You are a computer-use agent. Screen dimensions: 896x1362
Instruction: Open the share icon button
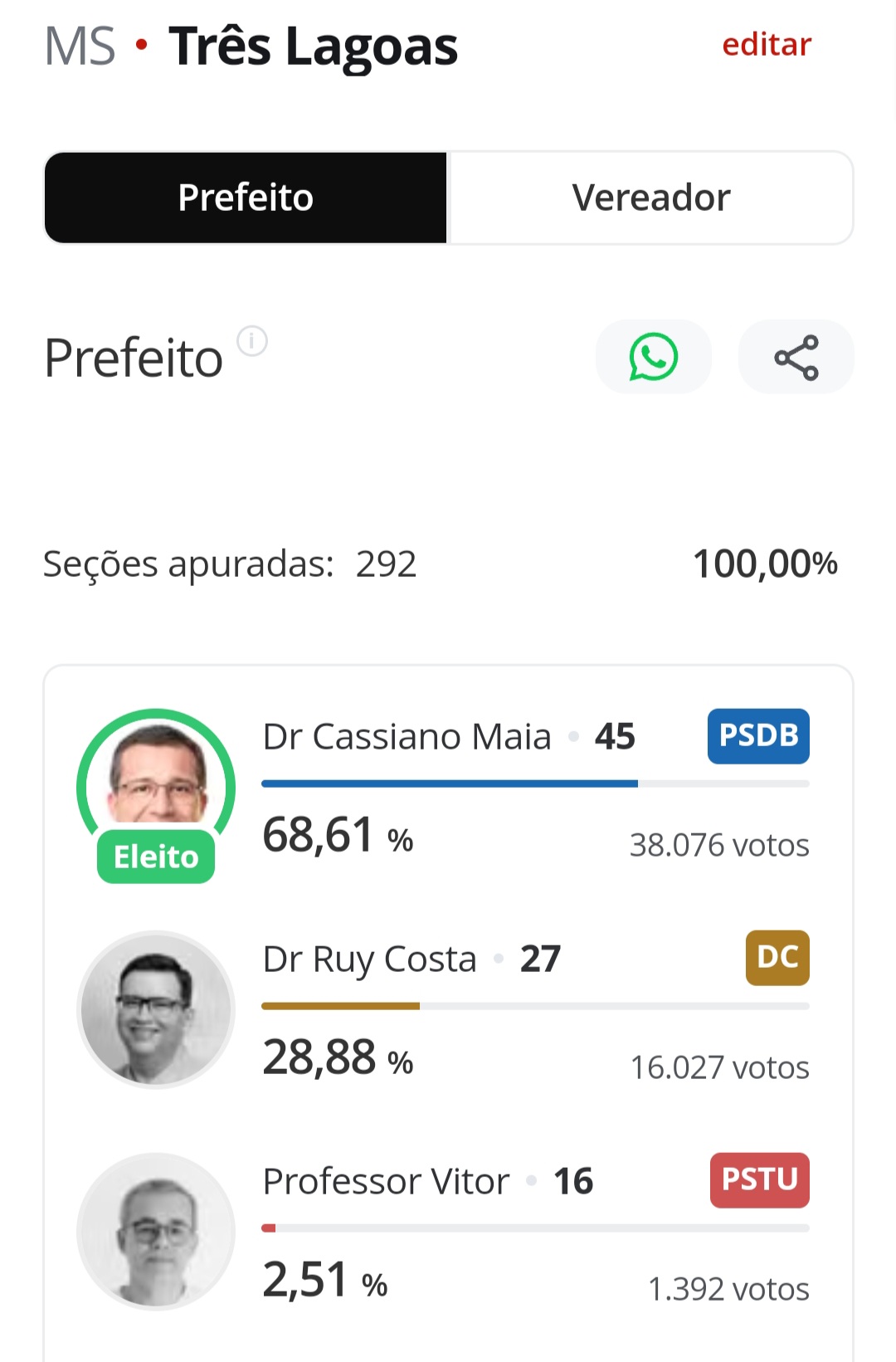(796, 357)
